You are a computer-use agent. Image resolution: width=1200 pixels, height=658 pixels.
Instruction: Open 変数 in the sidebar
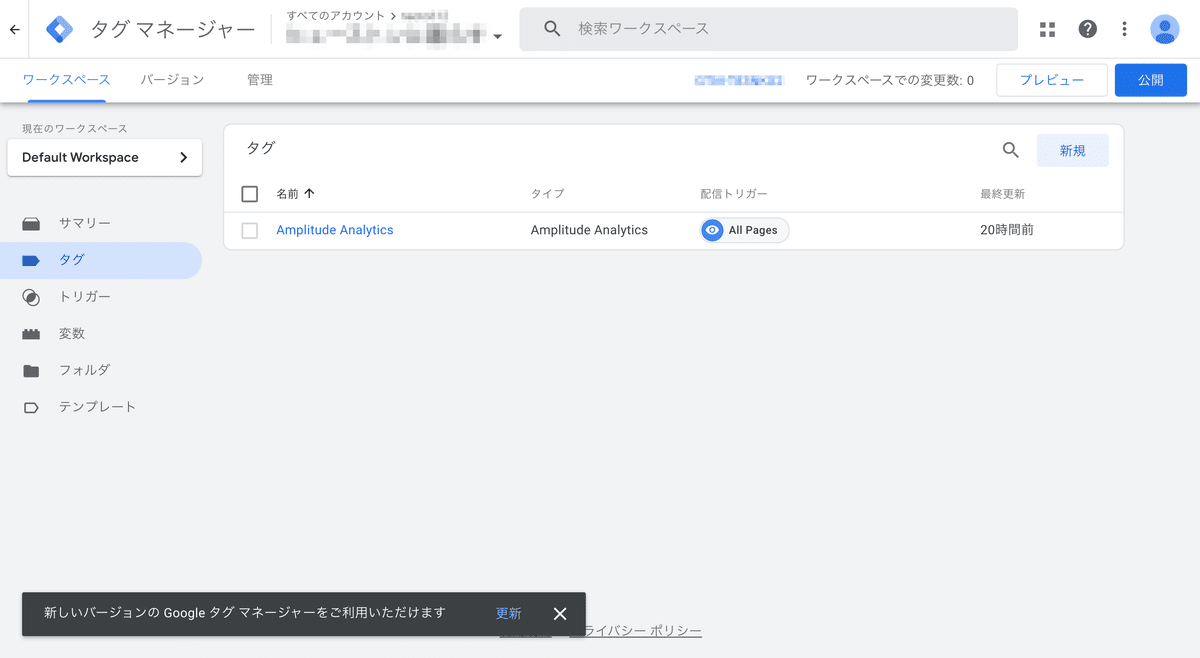click(x=100, y=334)
